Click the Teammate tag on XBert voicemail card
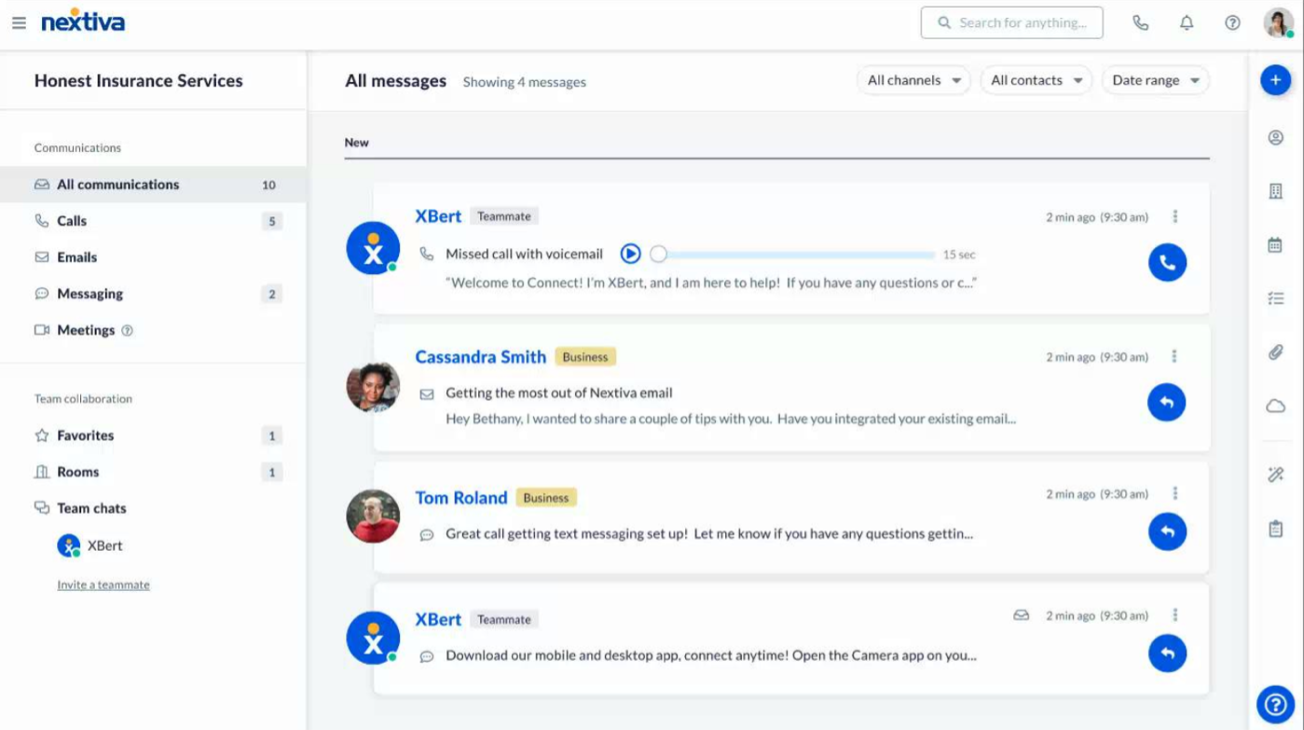The height and width of the screenshot is (730, 1304). (x=504, y=216)
